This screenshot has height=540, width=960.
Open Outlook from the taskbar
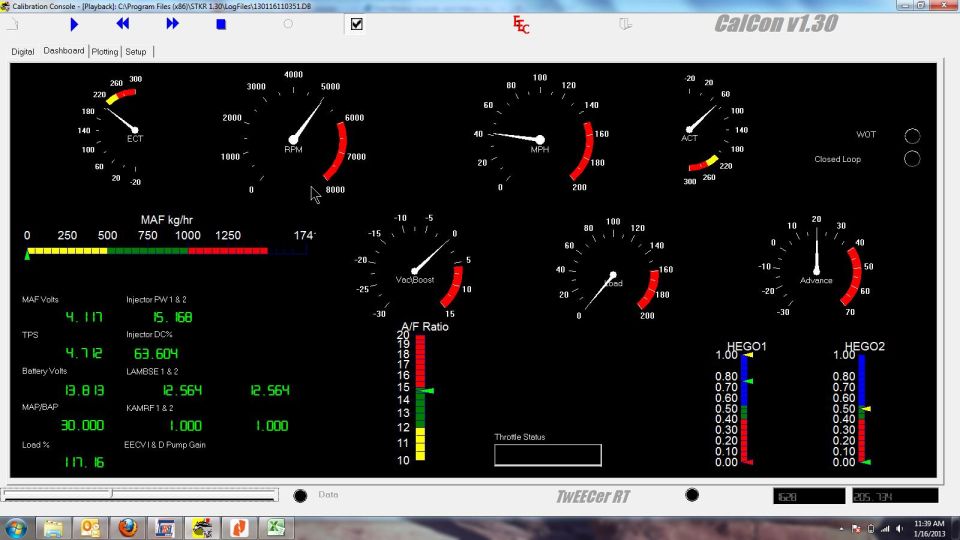tap(91, 528)
